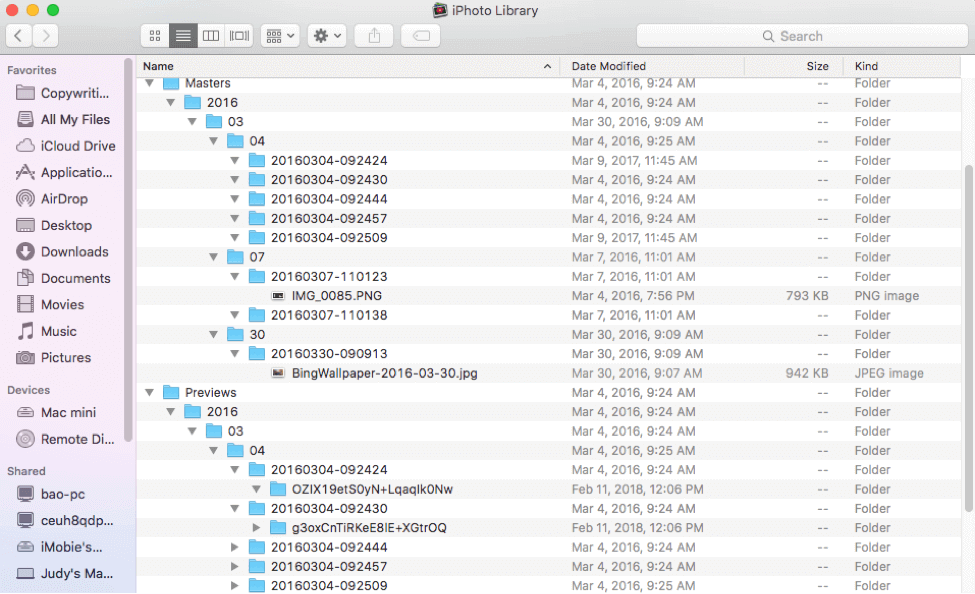
Task: Click the Devices sidebar heading
Action: pyautogui.click(x=29, y=390)
